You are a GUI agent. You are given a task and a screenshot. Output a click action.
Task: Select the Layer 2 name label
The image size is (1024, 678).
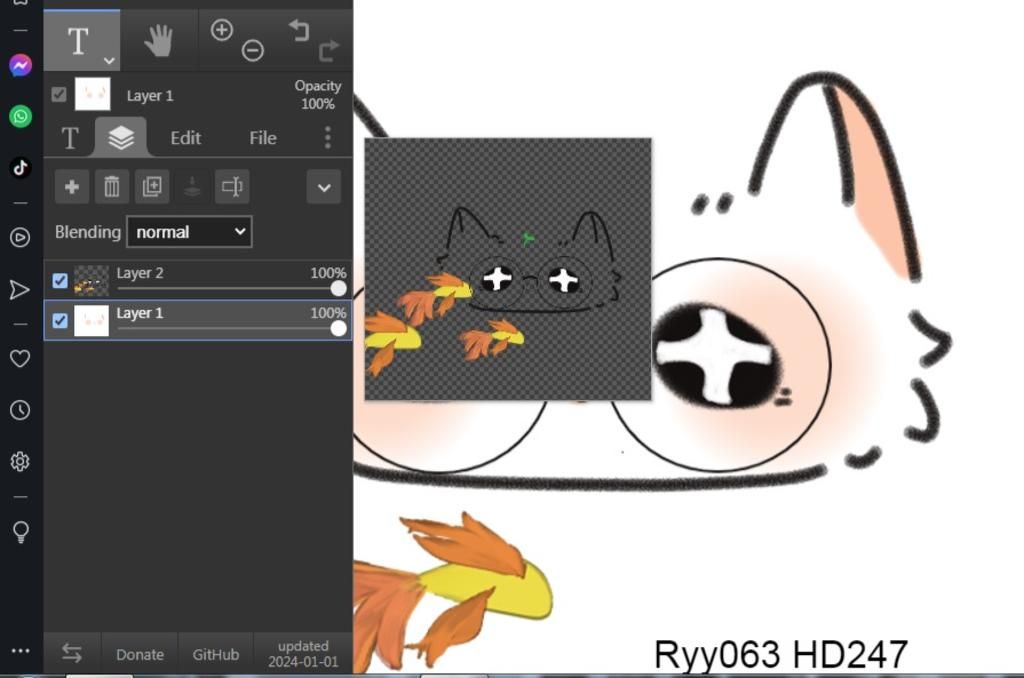point(140,273)
